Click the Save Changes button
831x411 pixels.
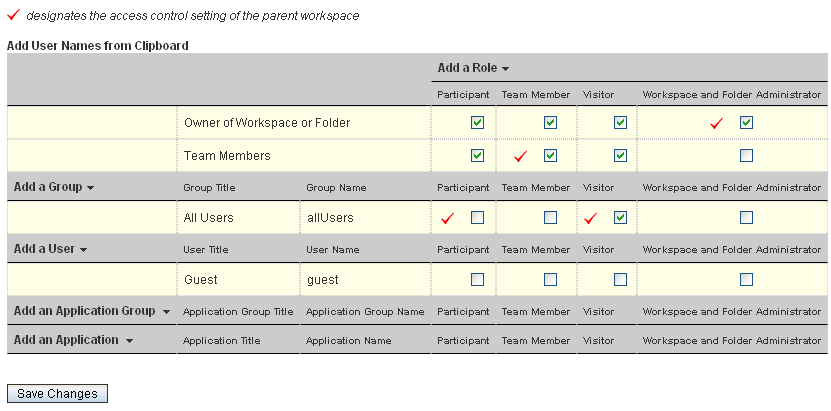click(x=57, y=394)
